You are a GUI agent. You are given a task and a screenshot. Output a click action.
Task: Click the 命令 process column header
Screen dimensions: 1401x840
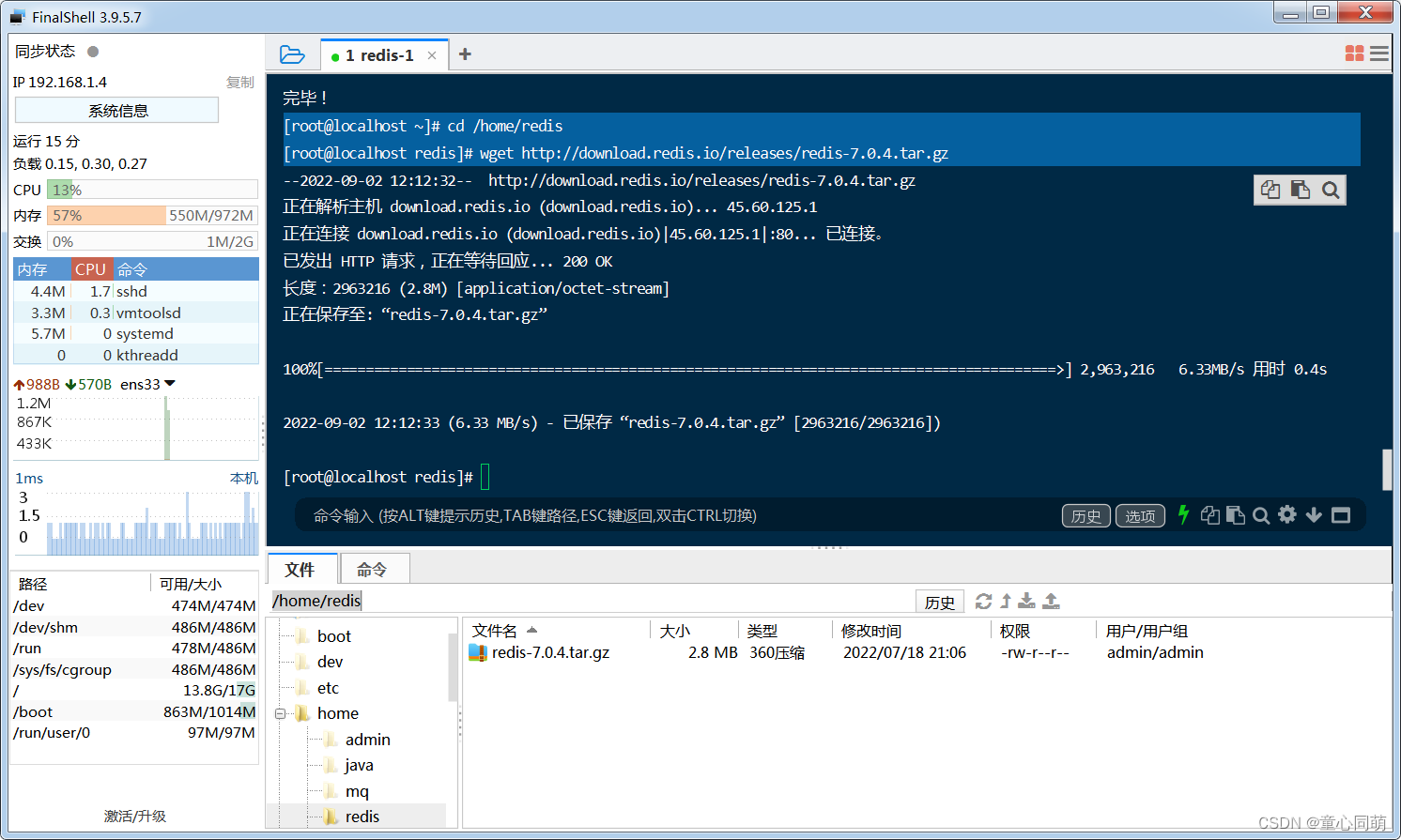[x=186, y=269]
